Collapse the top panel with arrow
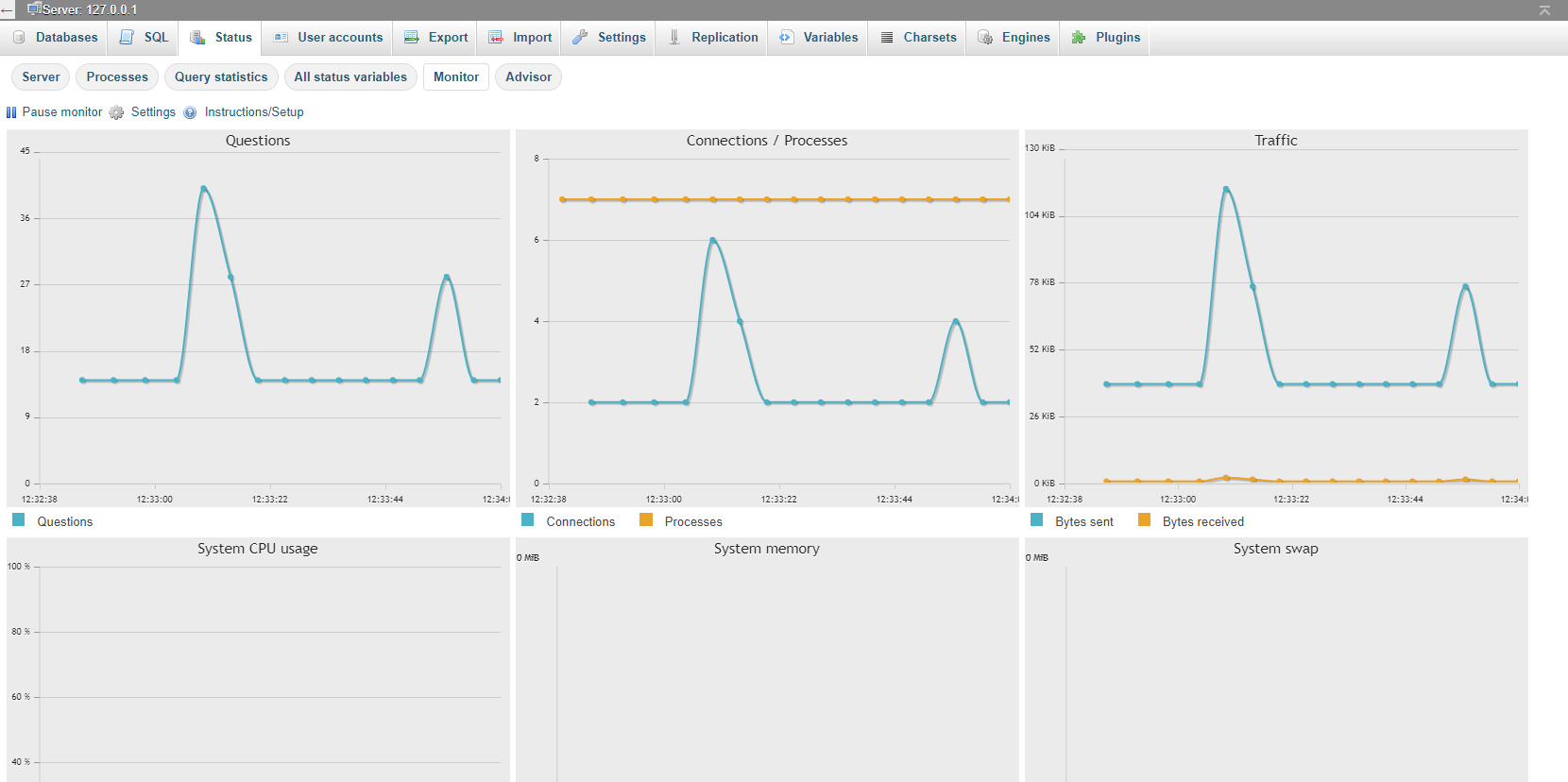Screen dimensions: 1568x782 [x=1544, y=10]
